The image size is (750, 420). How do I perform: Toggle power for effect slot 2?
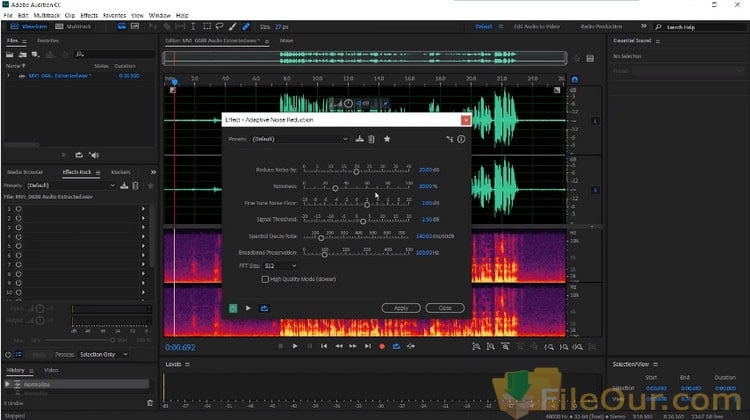click(x=19, y=218)
